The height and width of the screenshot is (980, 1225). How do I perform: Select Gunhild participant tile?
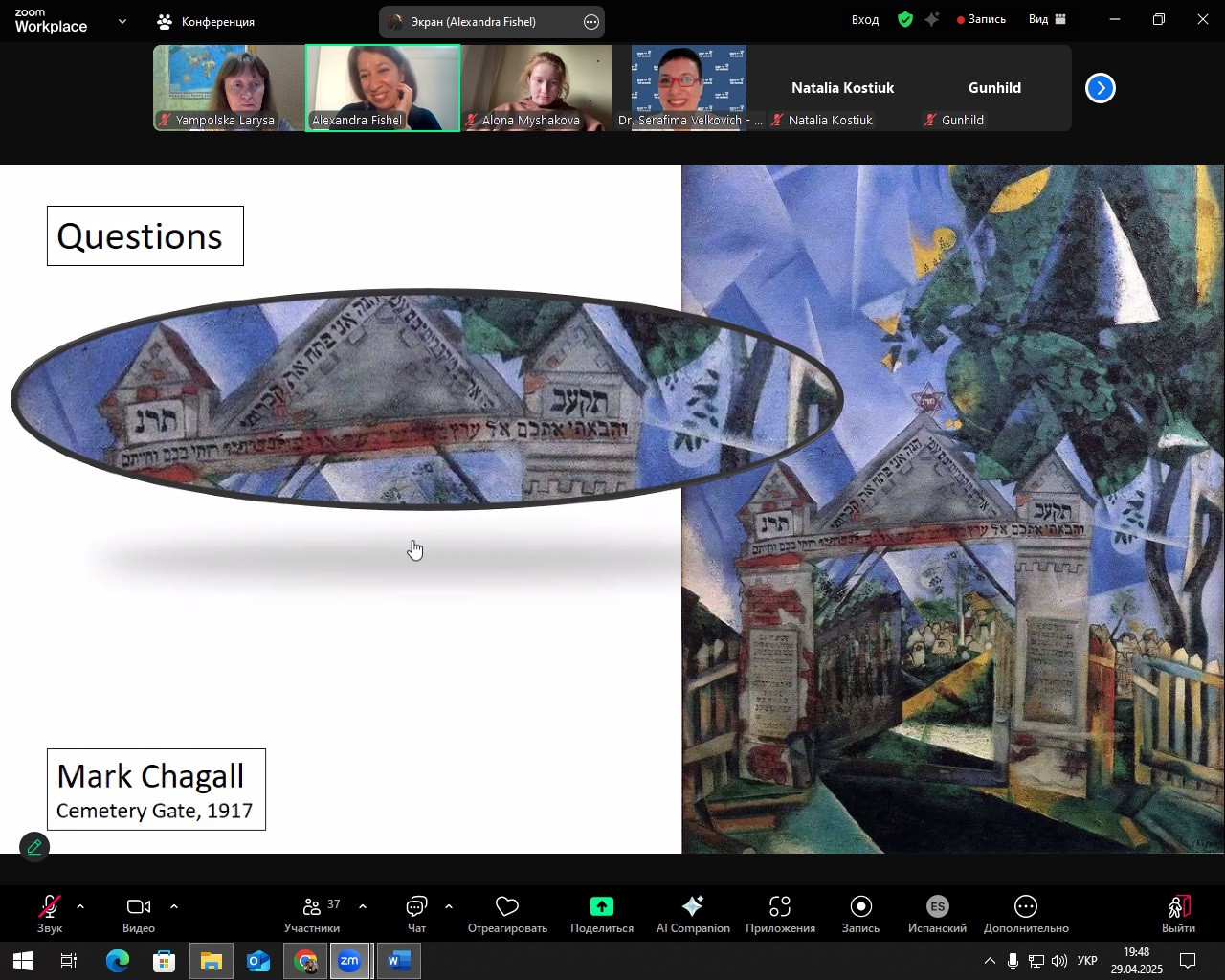point(995,88)
